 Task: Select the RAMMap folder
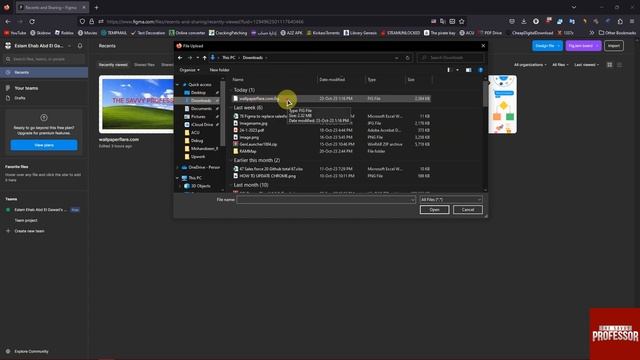[x=331, y=151]
